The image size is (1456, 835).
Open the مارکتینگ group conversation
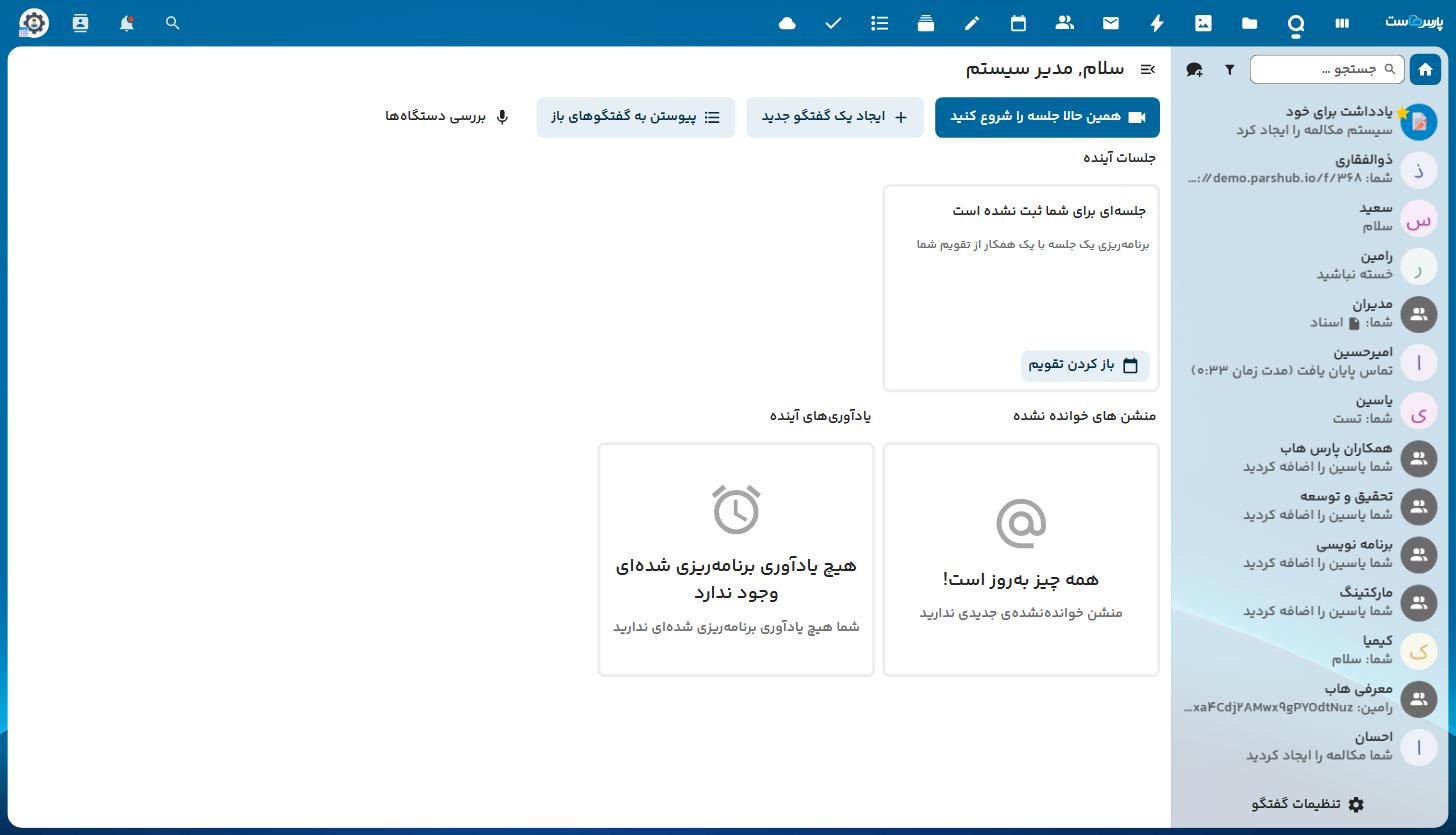click(x=1310, y=602)
